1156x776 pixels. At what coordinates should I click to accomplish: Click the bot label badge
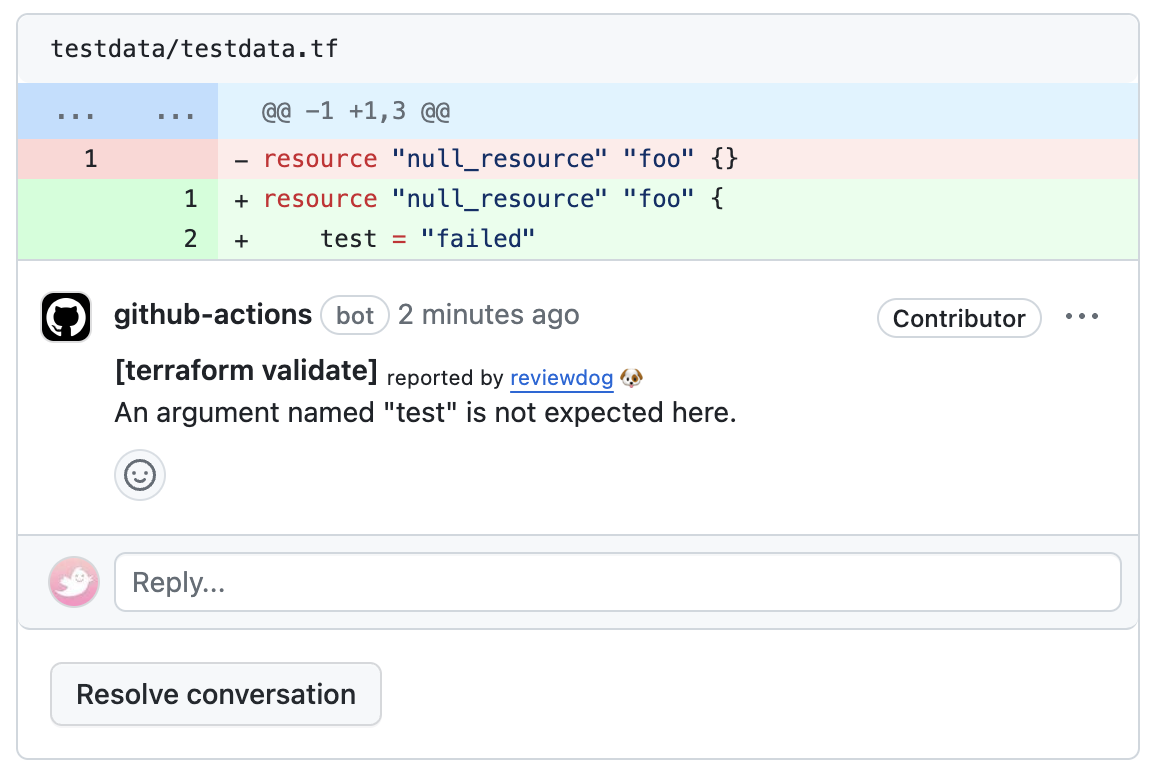355,316
